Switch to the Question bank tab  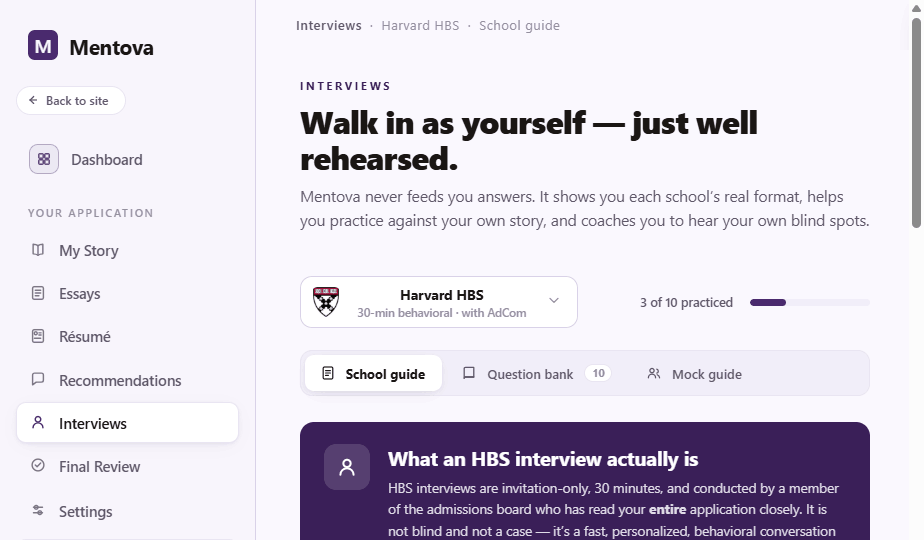pos(537,373)
